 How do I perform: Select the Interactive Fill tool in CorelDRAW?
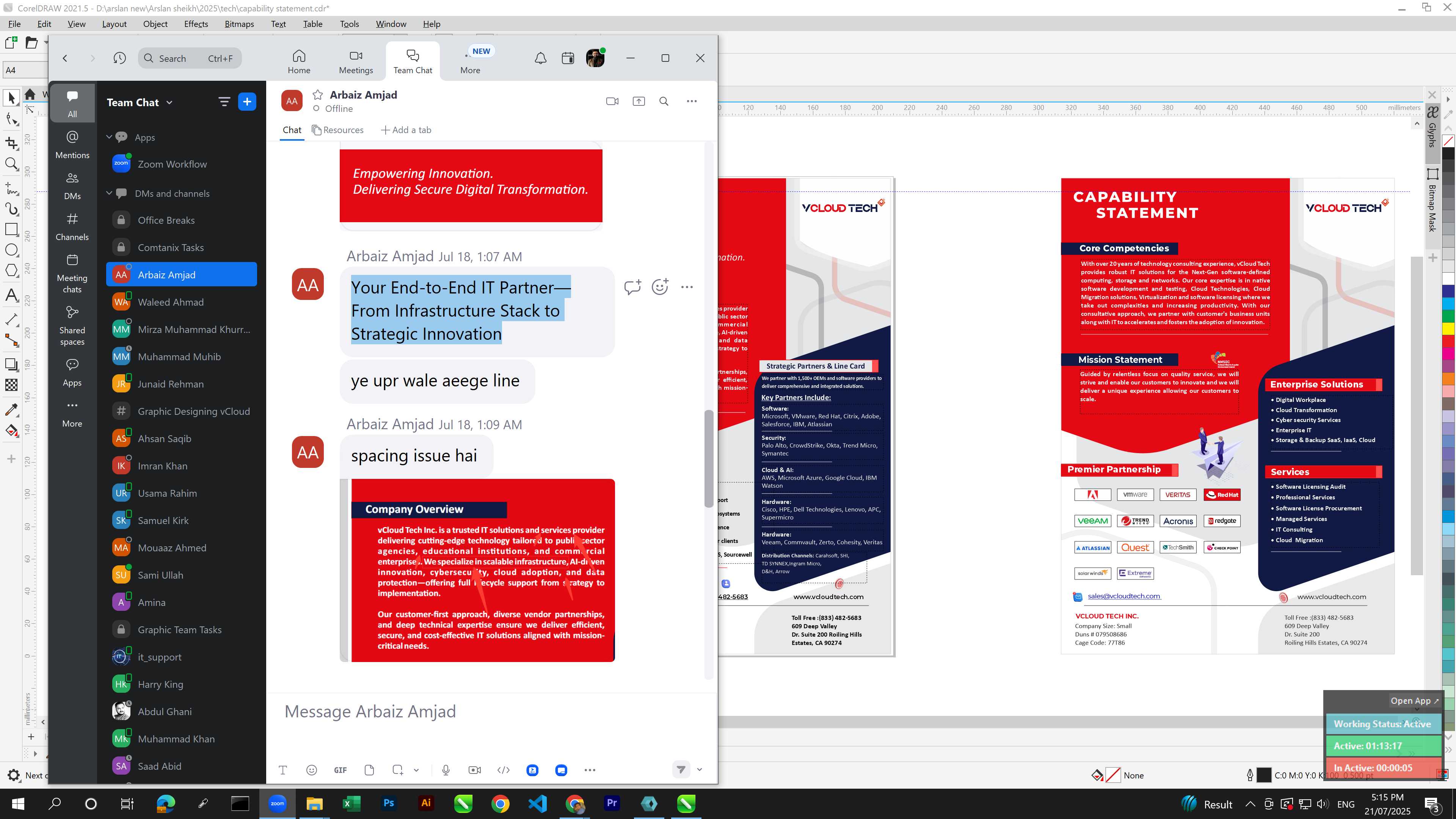coord(11,431)
